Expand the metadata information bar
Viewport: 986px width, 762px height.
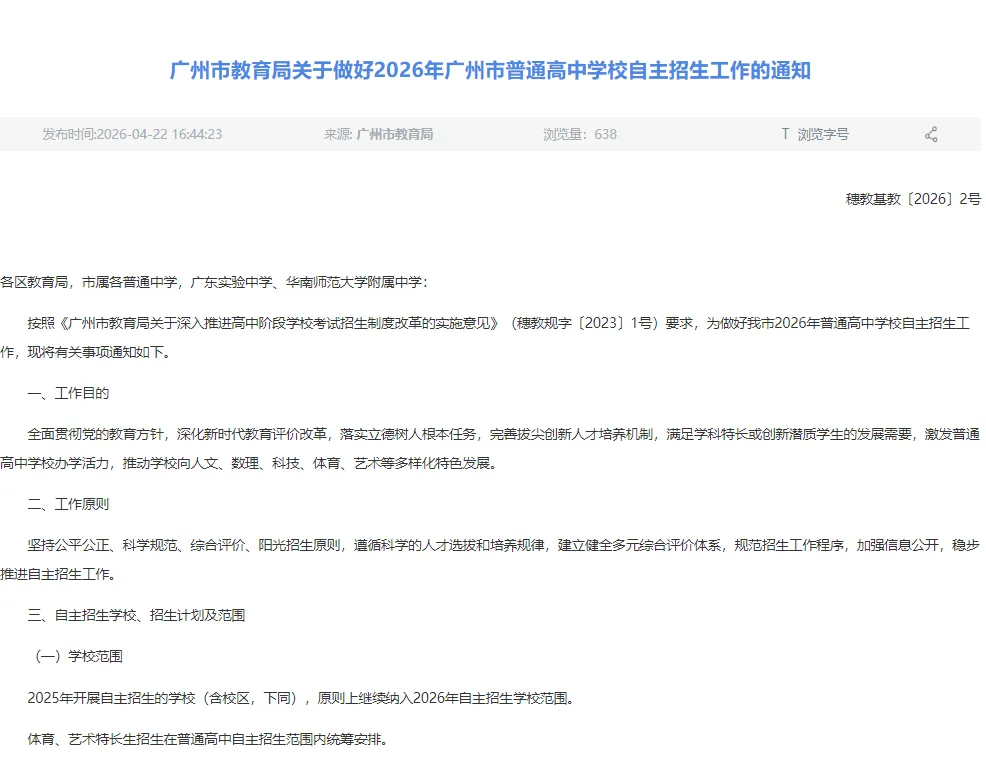tap(493, 133)
